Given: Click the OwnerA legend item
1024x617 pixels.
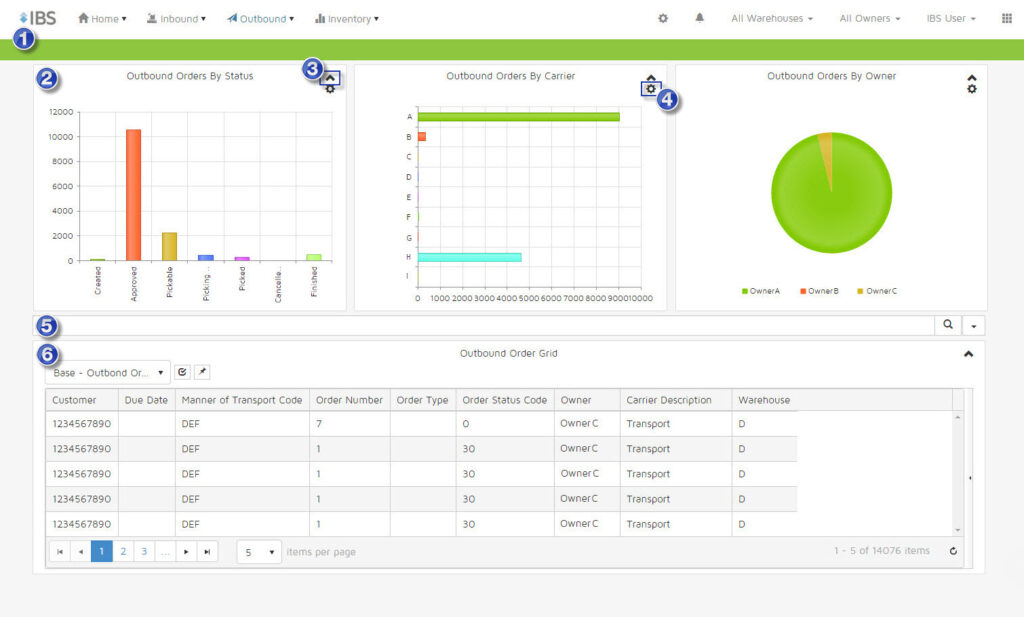Looking at the screenshot, I should (x=761, y=291).
